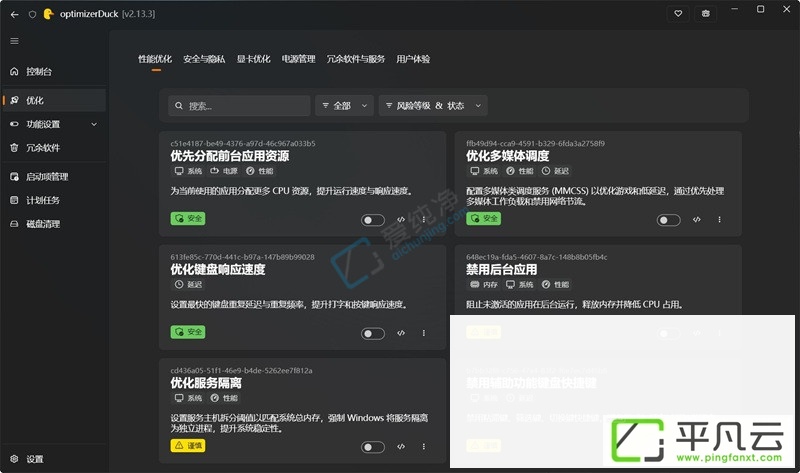Click 性能 tag on 优化服务隔离
This screenshot has width=800, height=473.
coord(224,398)
